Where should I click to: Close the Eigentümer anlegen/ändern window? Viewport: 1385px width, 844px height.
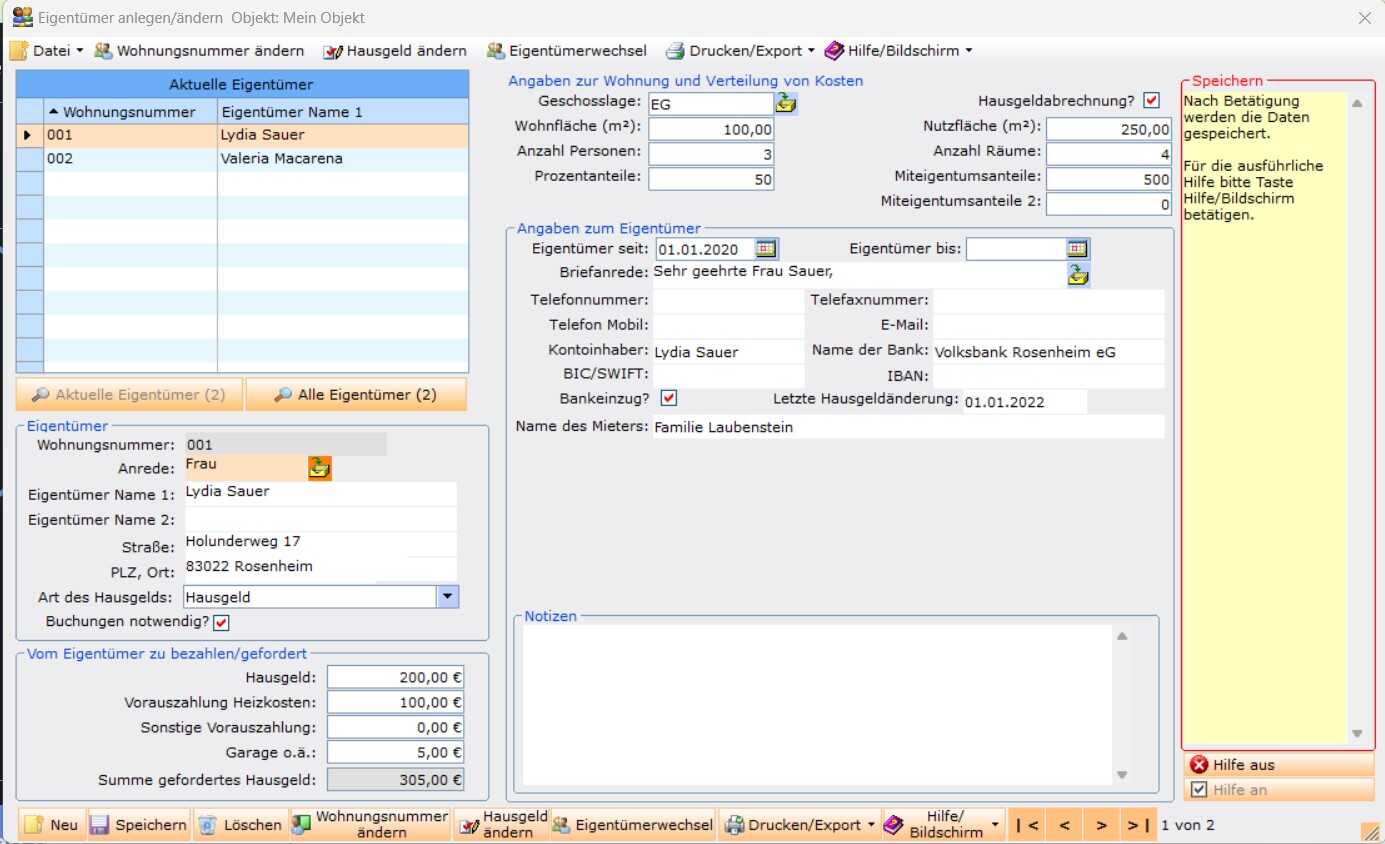point(1364,18)
